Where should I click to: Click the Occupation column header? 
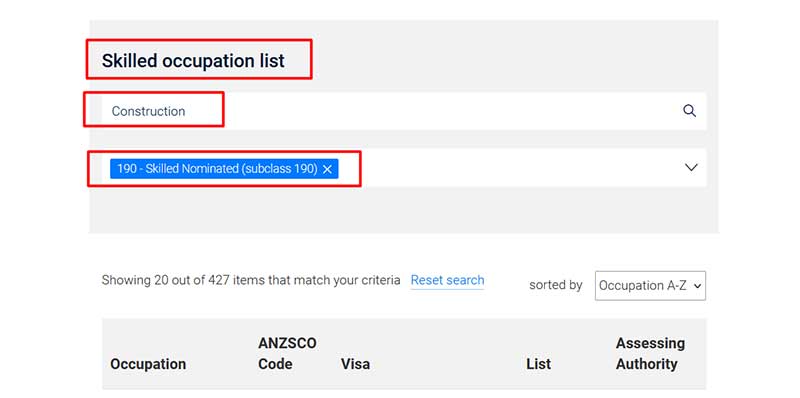(x=148, y=364)
